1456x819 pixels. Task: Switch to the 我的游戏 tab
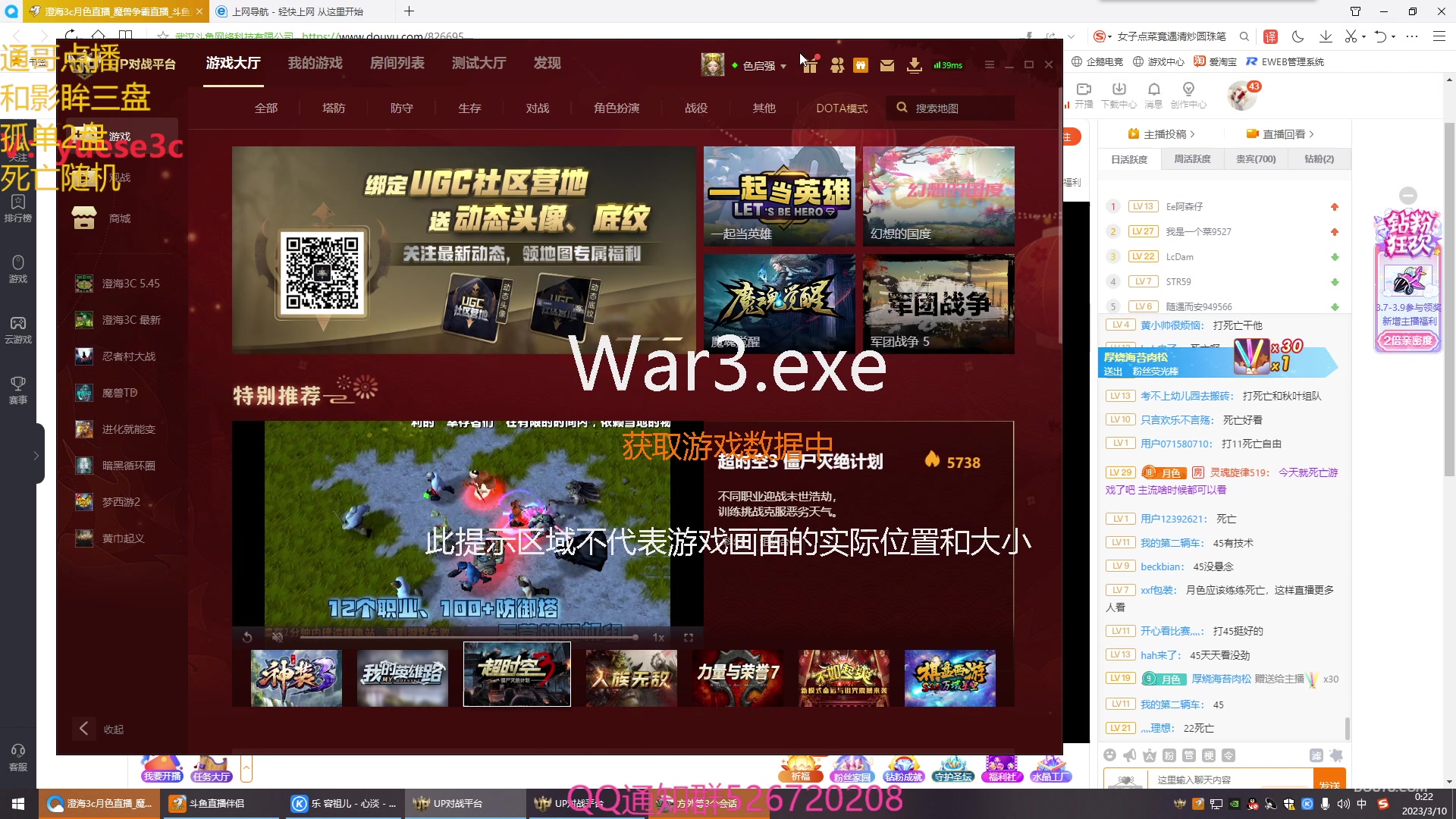[x=315, y=63]
